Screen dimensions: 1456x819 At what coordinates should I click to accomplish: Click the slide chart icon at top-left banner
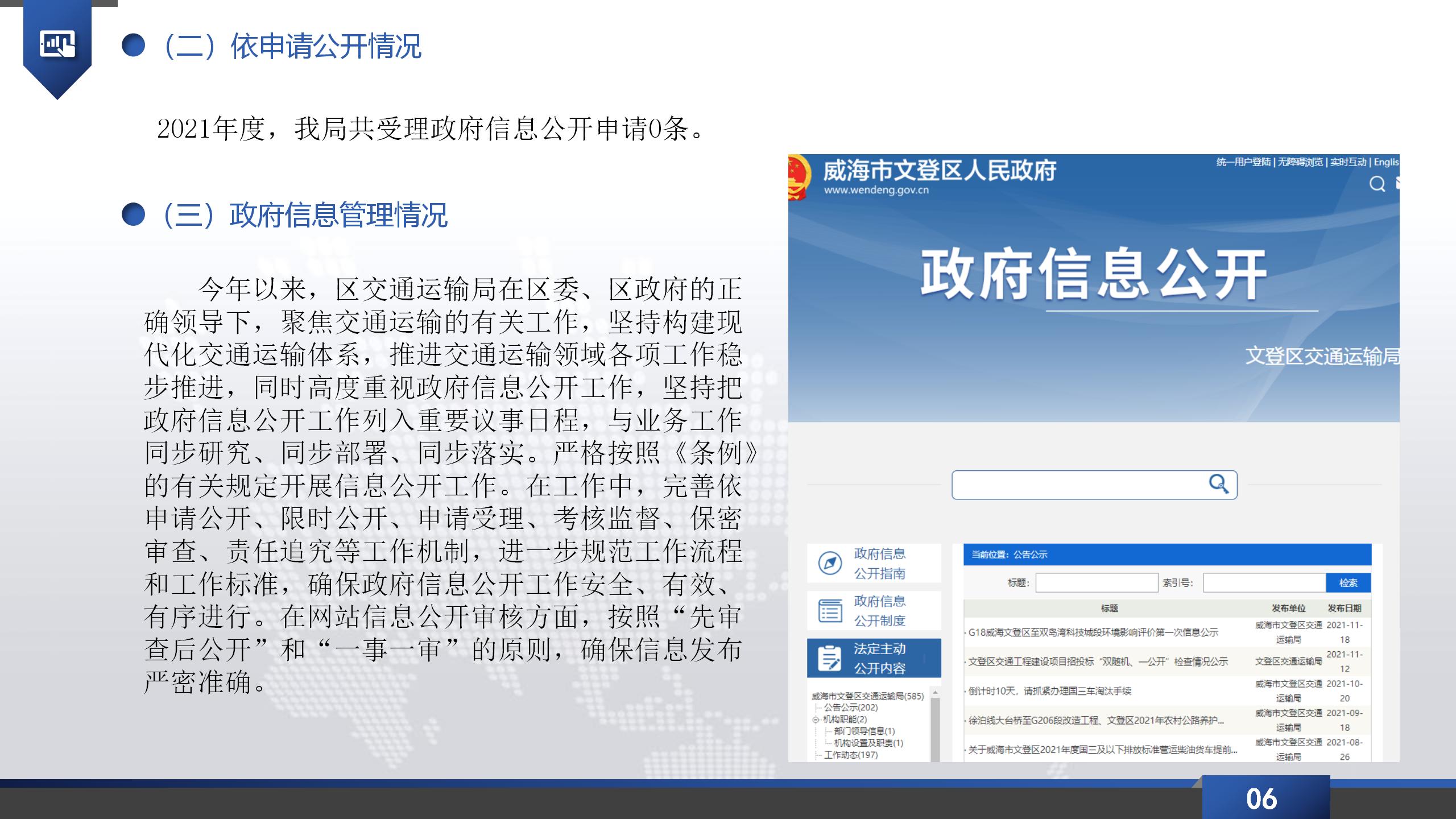pos(57,44)
